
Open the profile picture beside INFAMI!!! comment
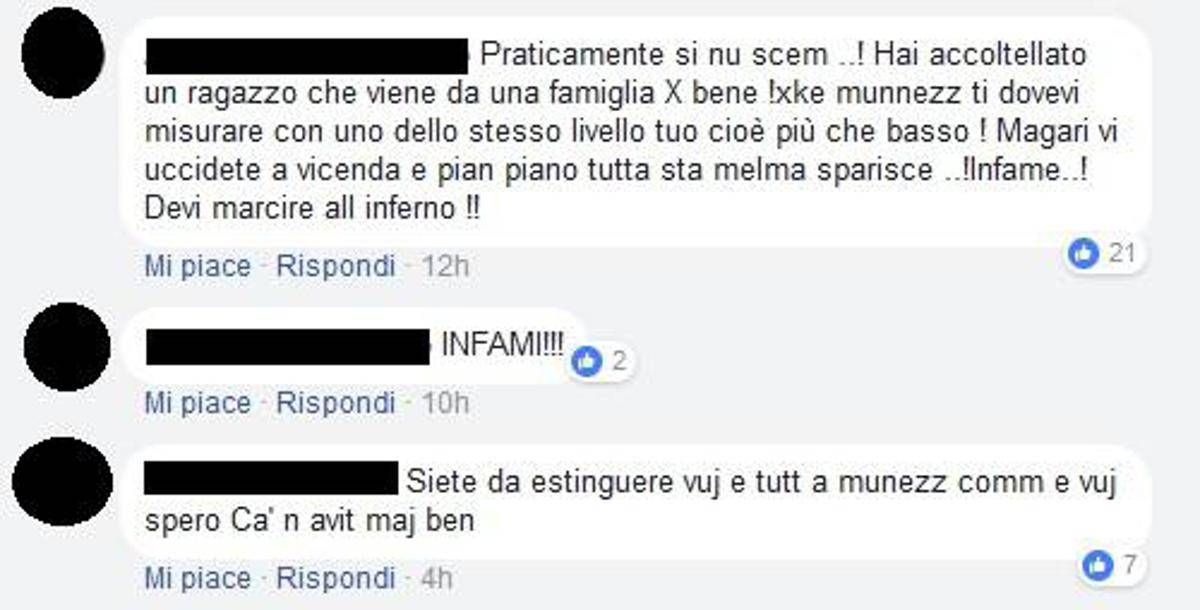67,346
